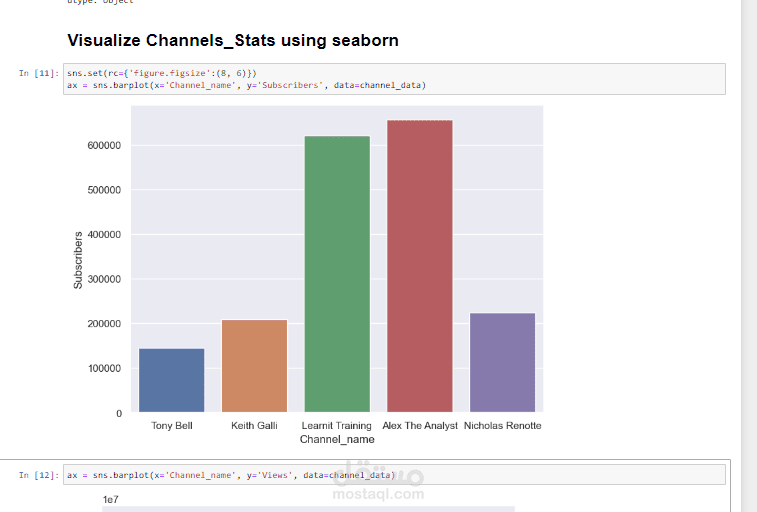Viewport: 757px width, 512px height.
Task: Click the sns.set figsize code line
Action: coord(162,73)
